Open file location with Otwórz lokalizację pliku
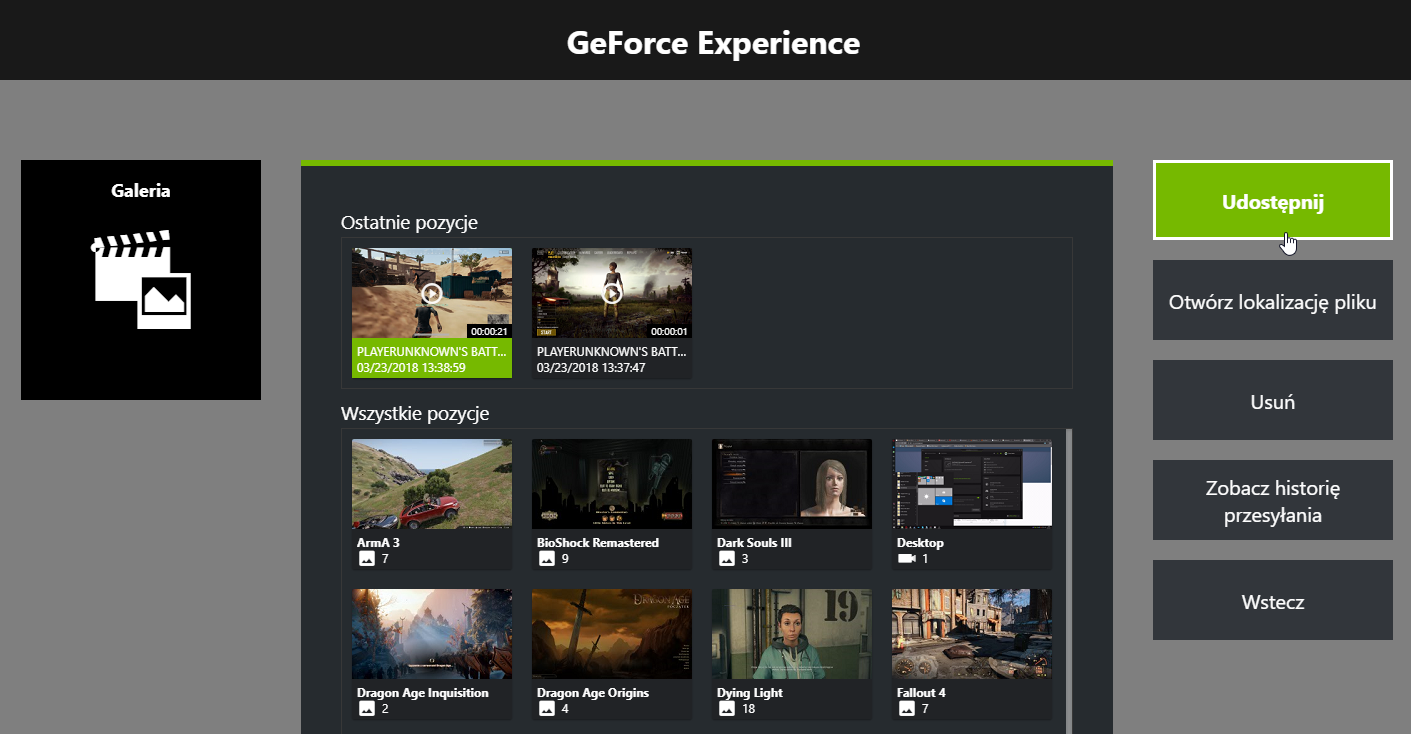Viewport: 1411px width, 734px height. [1272, 300]
